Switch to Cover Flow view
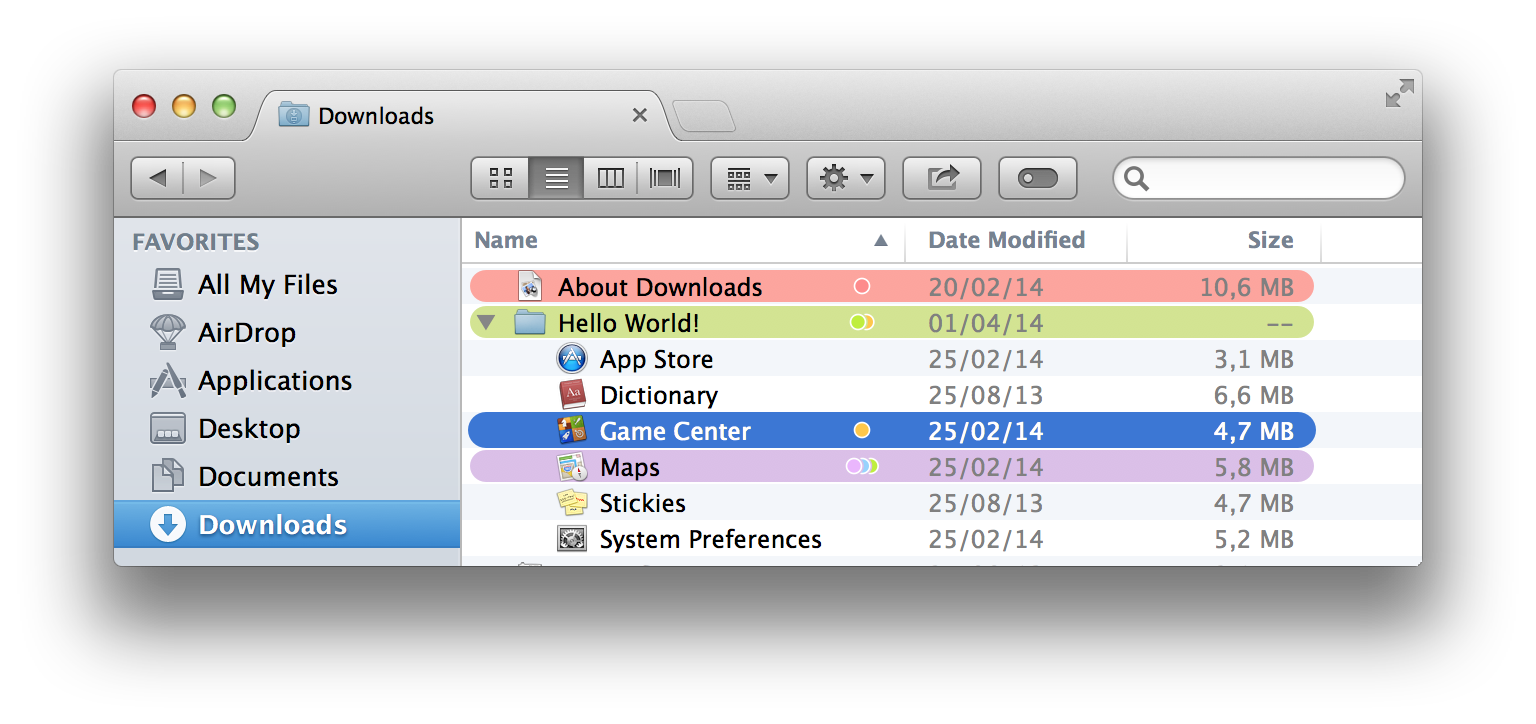 [665, 179]
